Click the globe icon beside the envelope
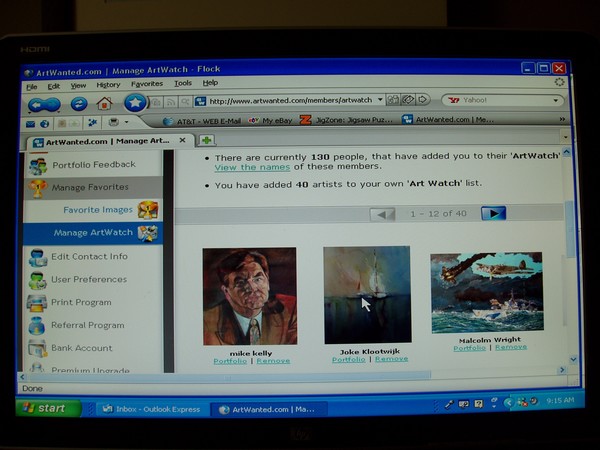The width and height of the screenshot is (600, 450). click(x=44, y=124)
